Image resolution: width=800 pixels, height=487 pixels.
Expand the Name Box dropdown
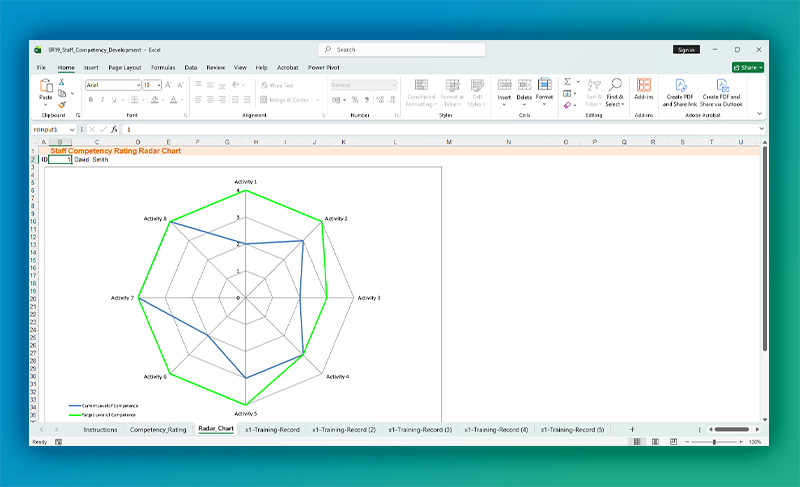[x=72, y=129]
